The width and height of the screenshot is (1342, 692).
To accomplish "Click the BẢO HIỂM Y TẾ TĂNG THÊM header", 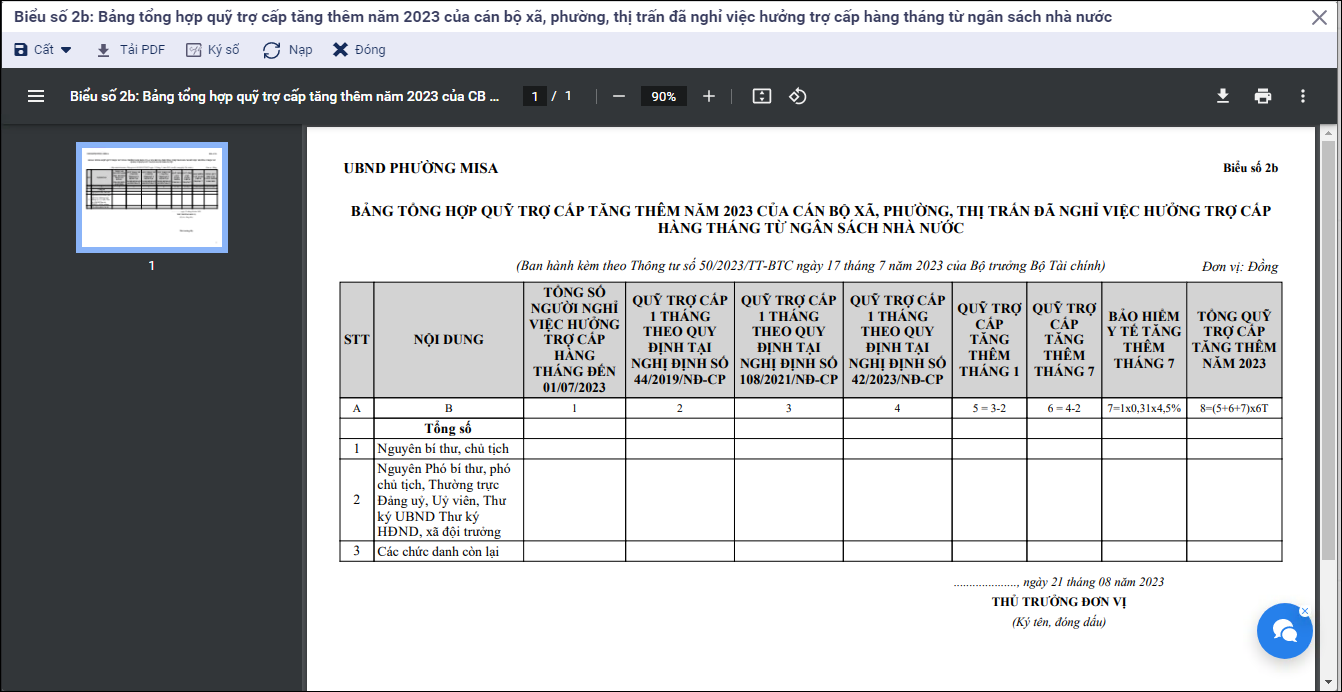I will (x=1144, y=340).
